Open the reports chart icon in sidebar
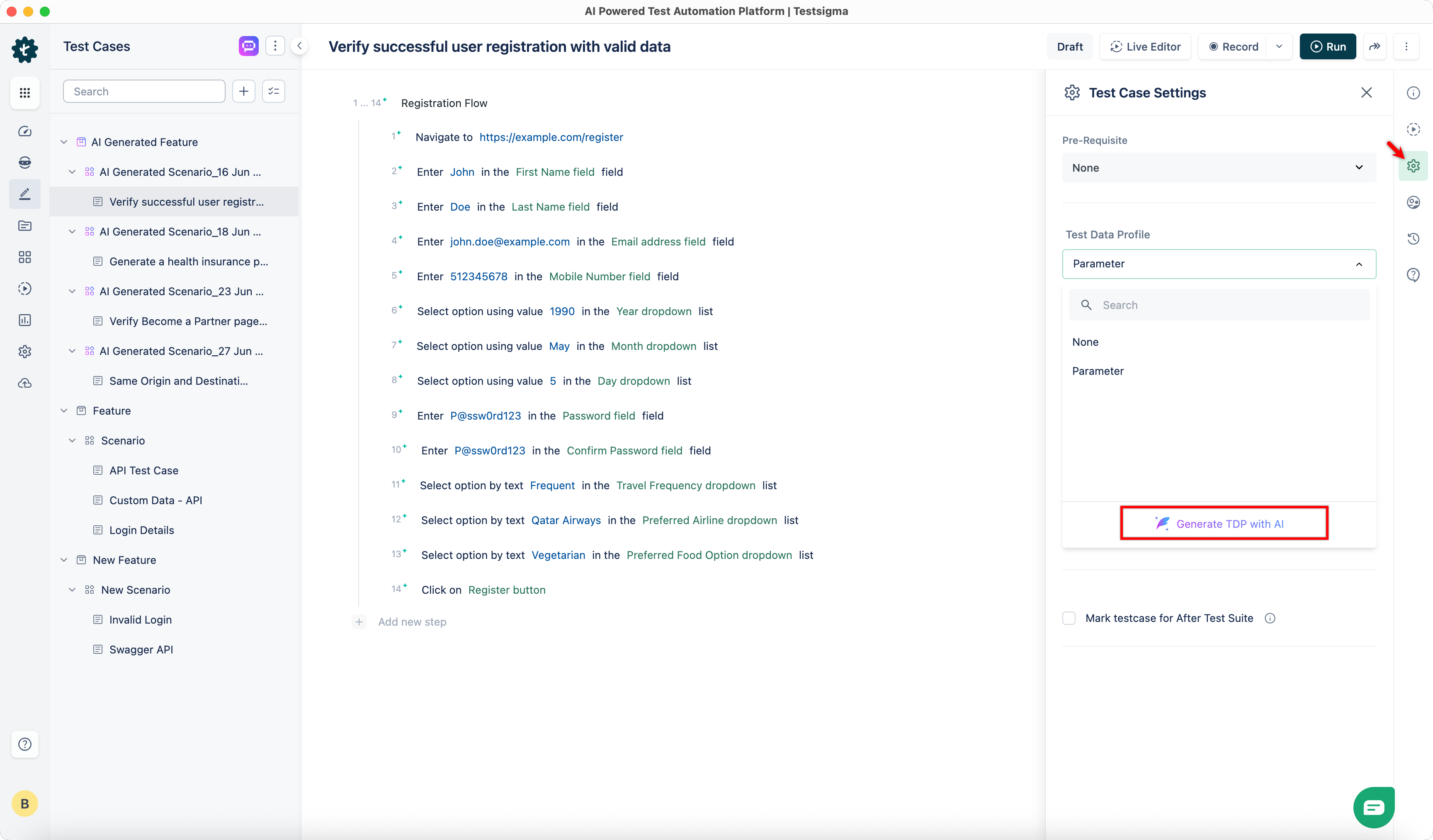 24,320
